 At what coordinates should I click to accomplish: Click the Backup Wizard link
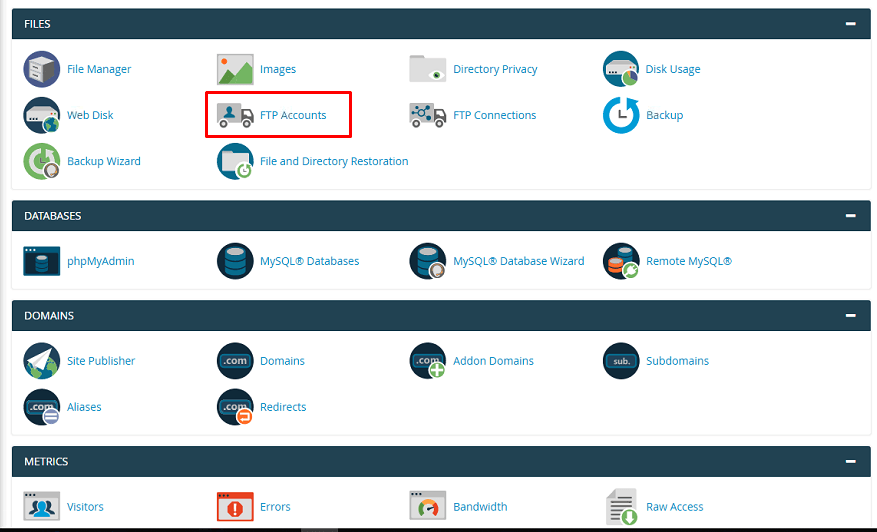point(104,161)
